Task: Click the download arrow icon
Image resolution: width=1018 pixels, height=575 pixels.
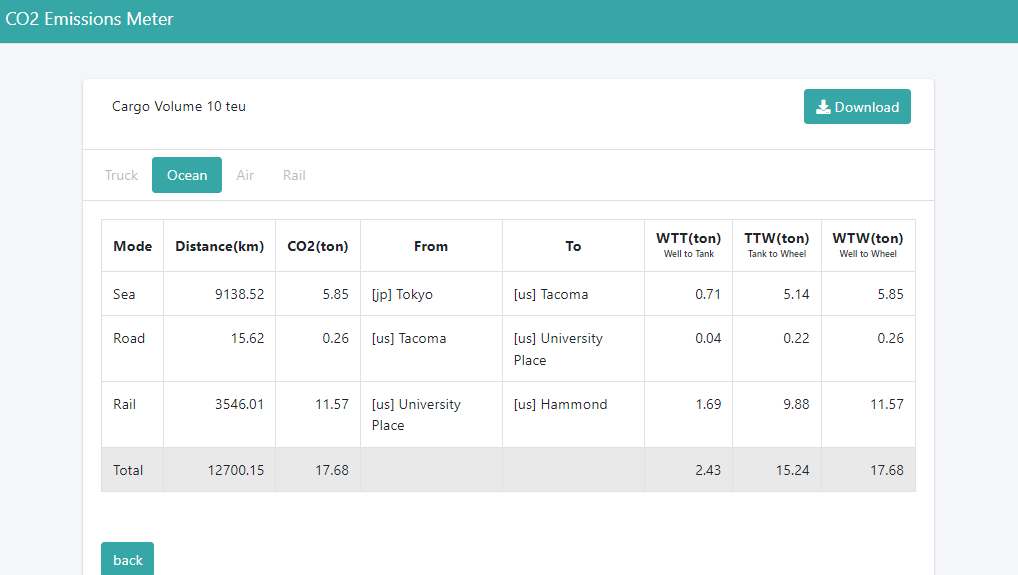Action: point(823,107)
